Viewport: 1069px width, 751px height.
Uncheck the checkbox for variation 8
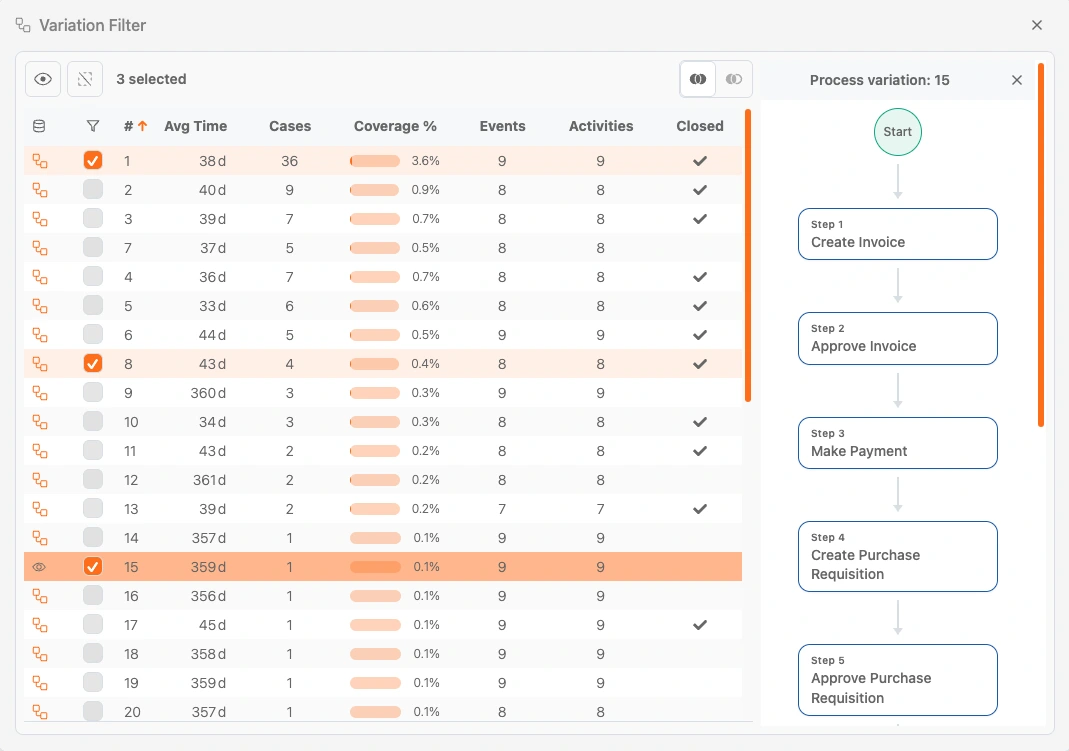pos(93,364)
